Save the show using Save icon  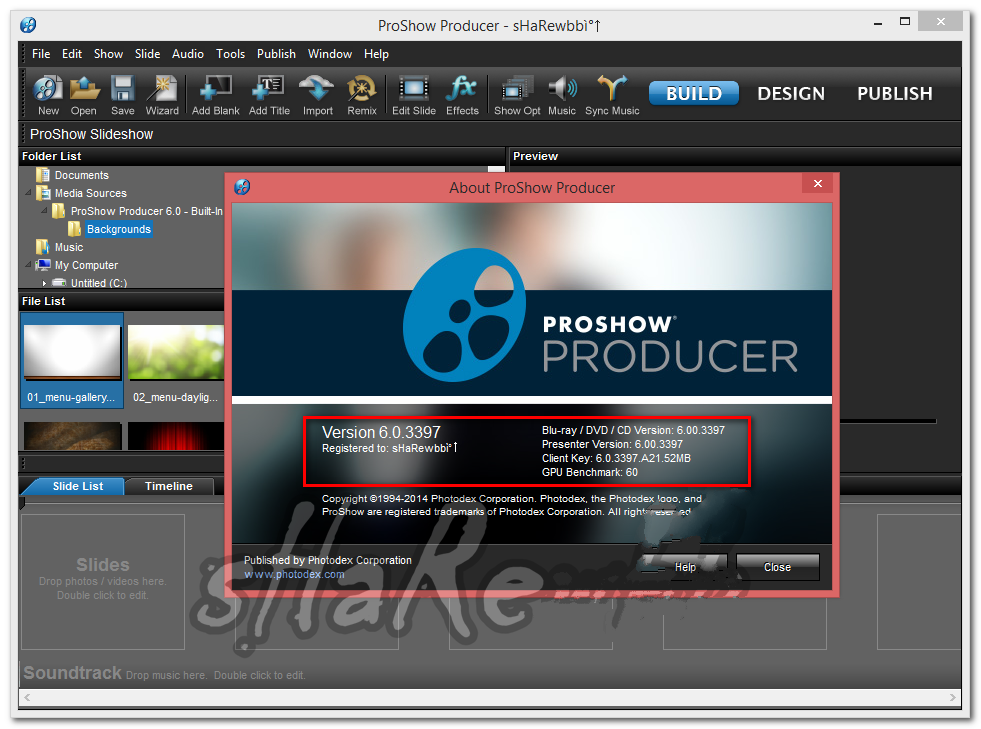(x=123, y=95)
